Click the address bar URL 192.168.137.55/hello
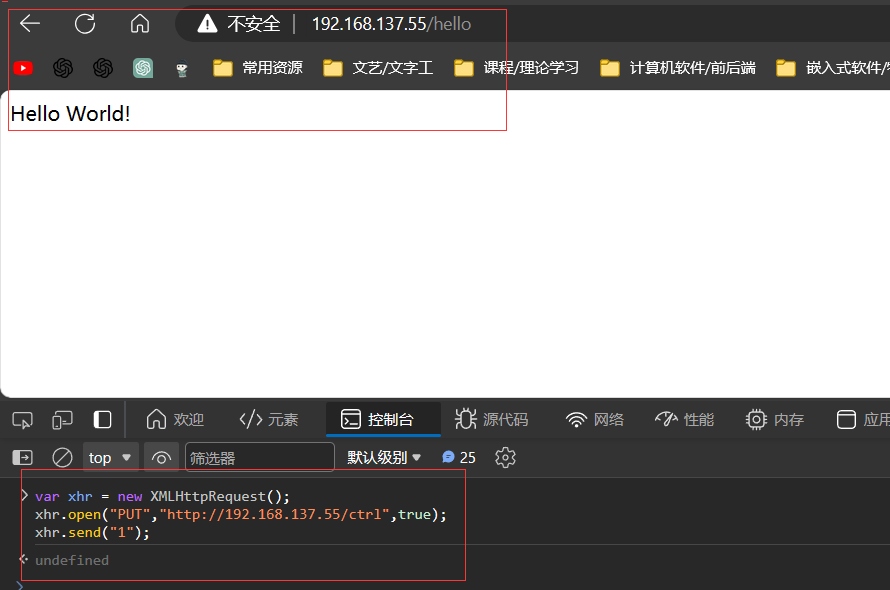Screen dimensions: 890x590 (391, 24)
